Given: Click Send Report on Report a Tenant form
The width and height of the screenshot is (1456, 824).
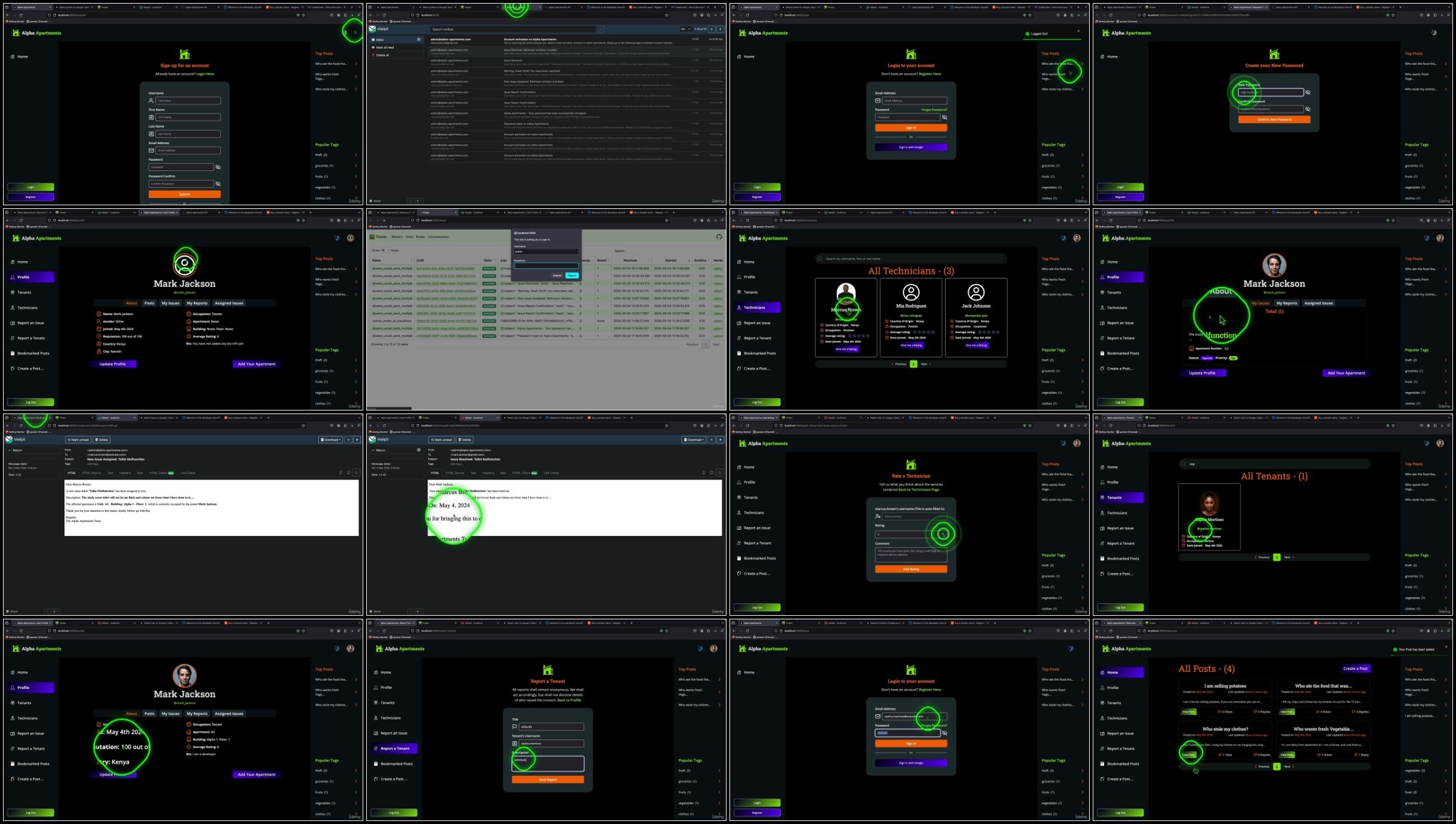Looking at the screenshot, I should [x=548, y=780].
